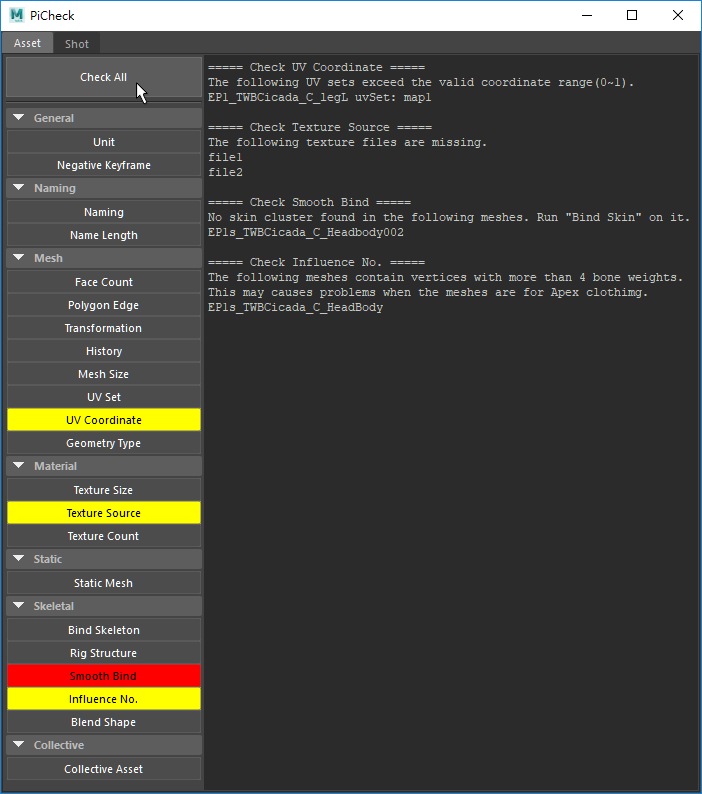This screenshot has width=702, height=794.
Task: Click the 'Check UV Coordinate' log header
Action: 316,67
